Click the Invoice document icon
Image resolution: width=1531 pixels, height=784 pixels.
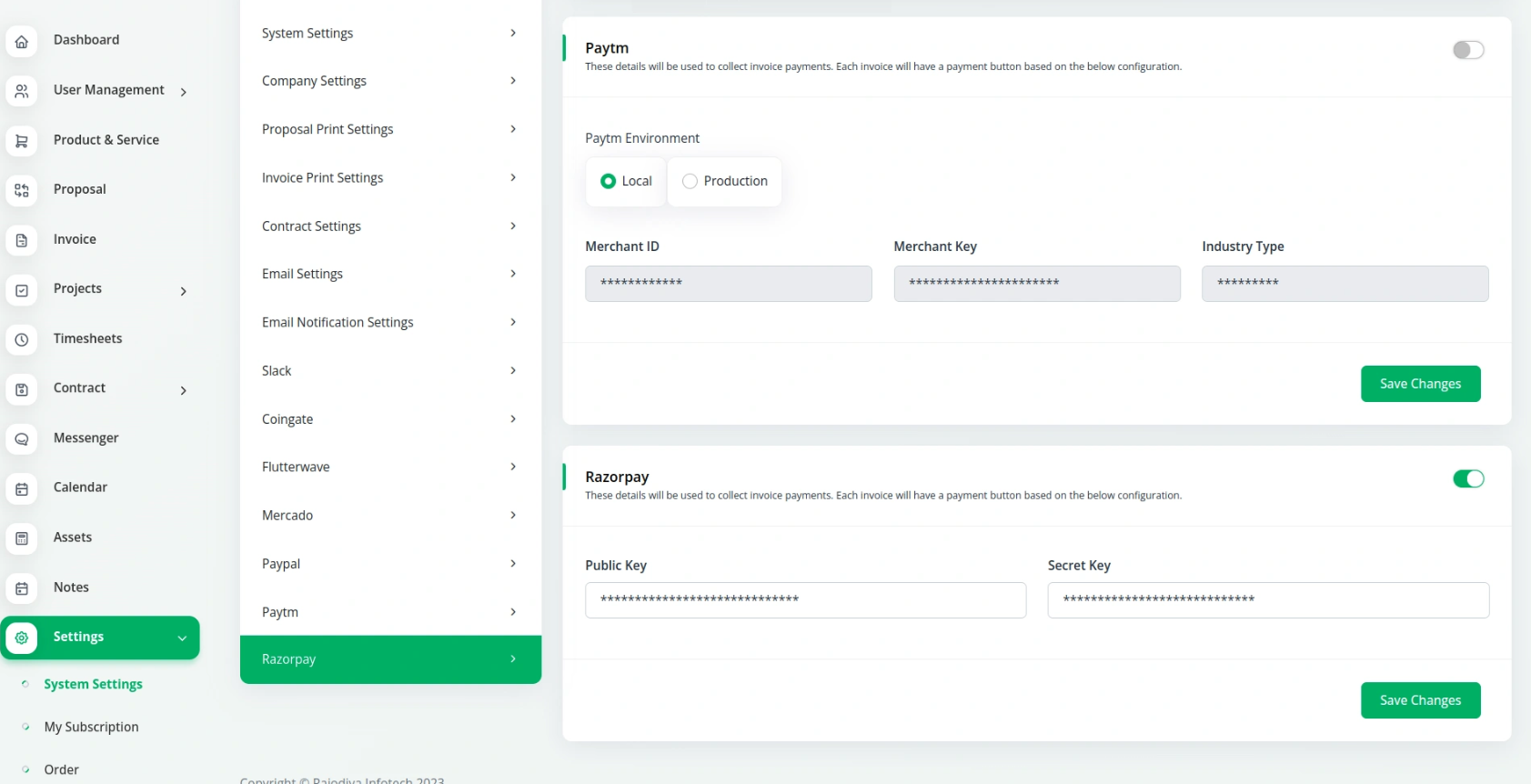[x=22, y=240]
